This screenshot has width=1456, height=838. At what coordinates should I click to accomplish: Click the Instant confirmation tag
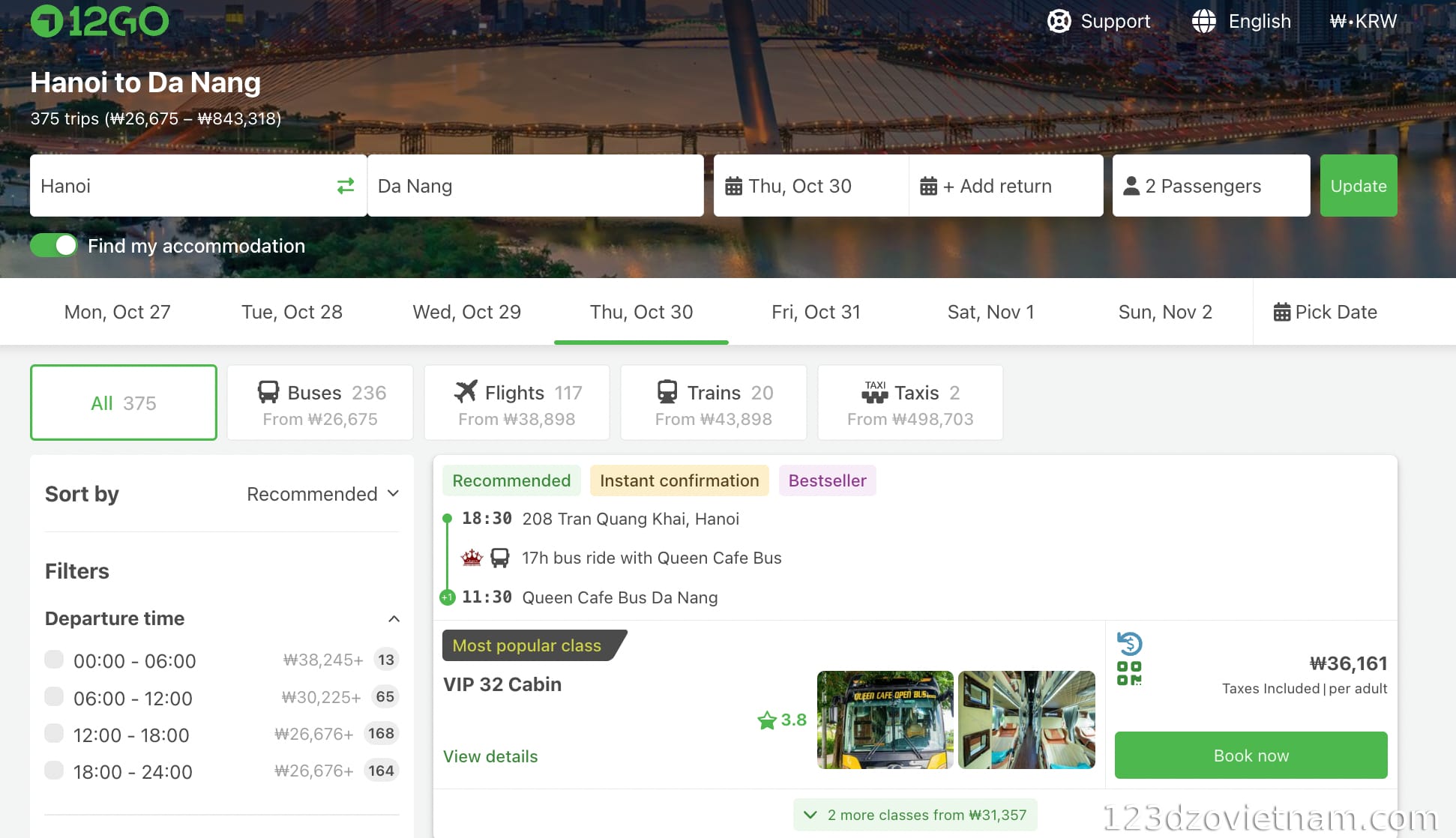pos(679,480)
